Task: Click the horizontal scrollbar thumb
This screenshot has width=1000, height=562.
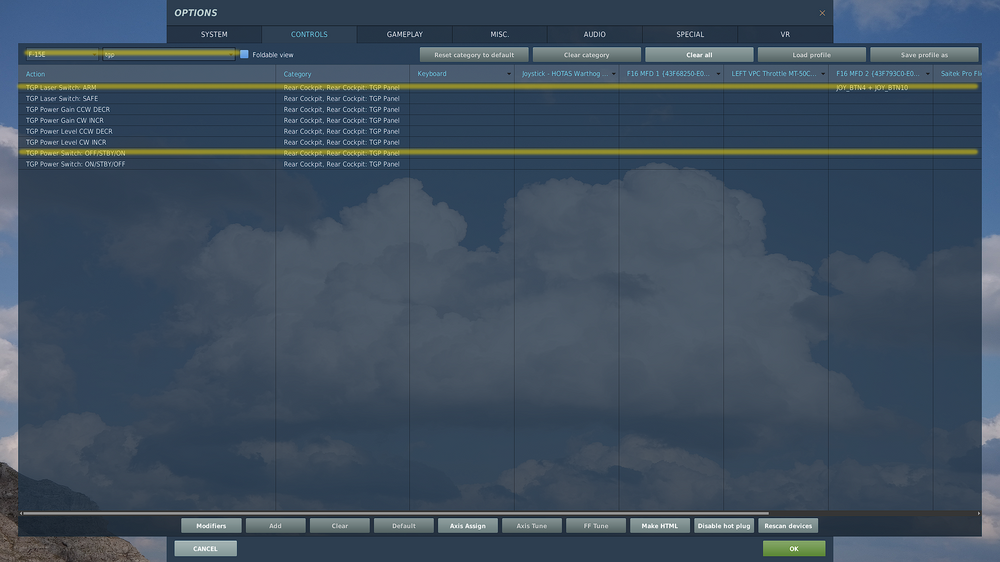Action: tap(396, 513)
